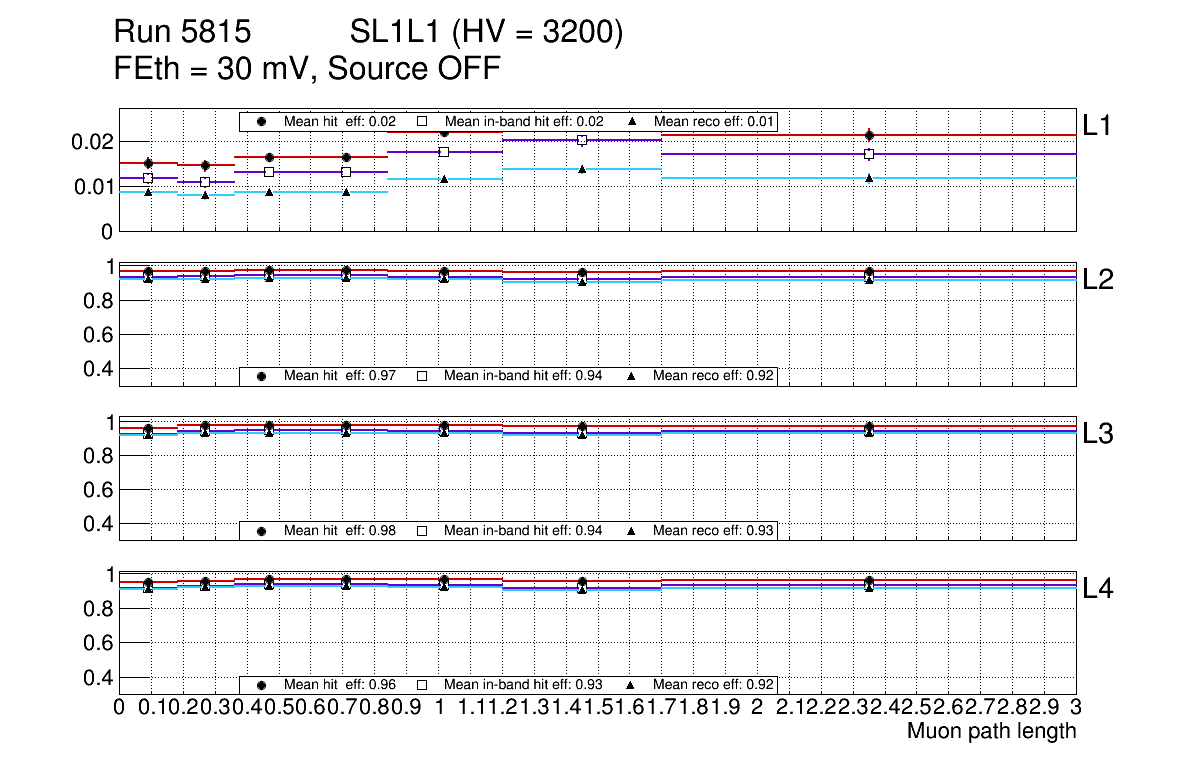Click the triangle marker in L1 legend
Viewport: 1196px width, 772px height.
(632, 121)
